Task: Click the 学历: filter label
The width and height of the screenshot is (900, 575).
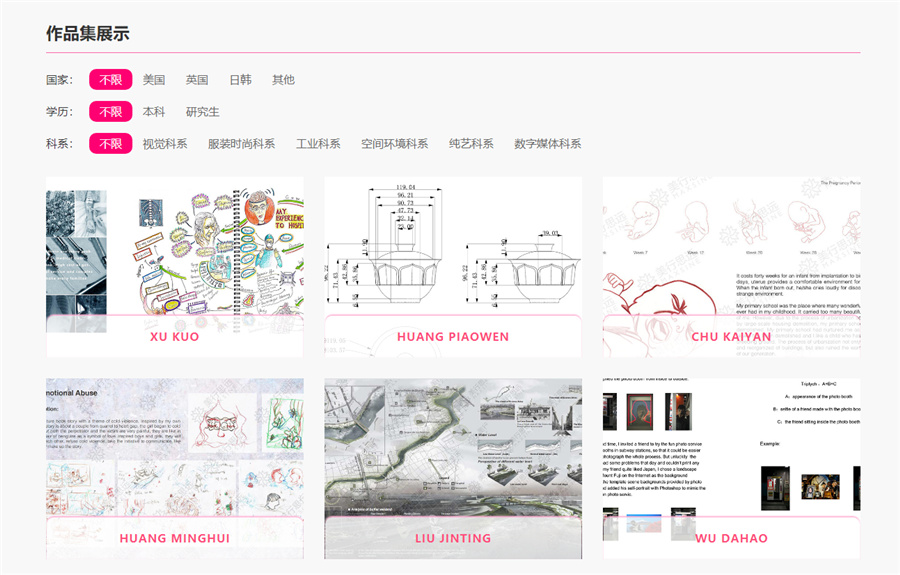Action: 60,111
